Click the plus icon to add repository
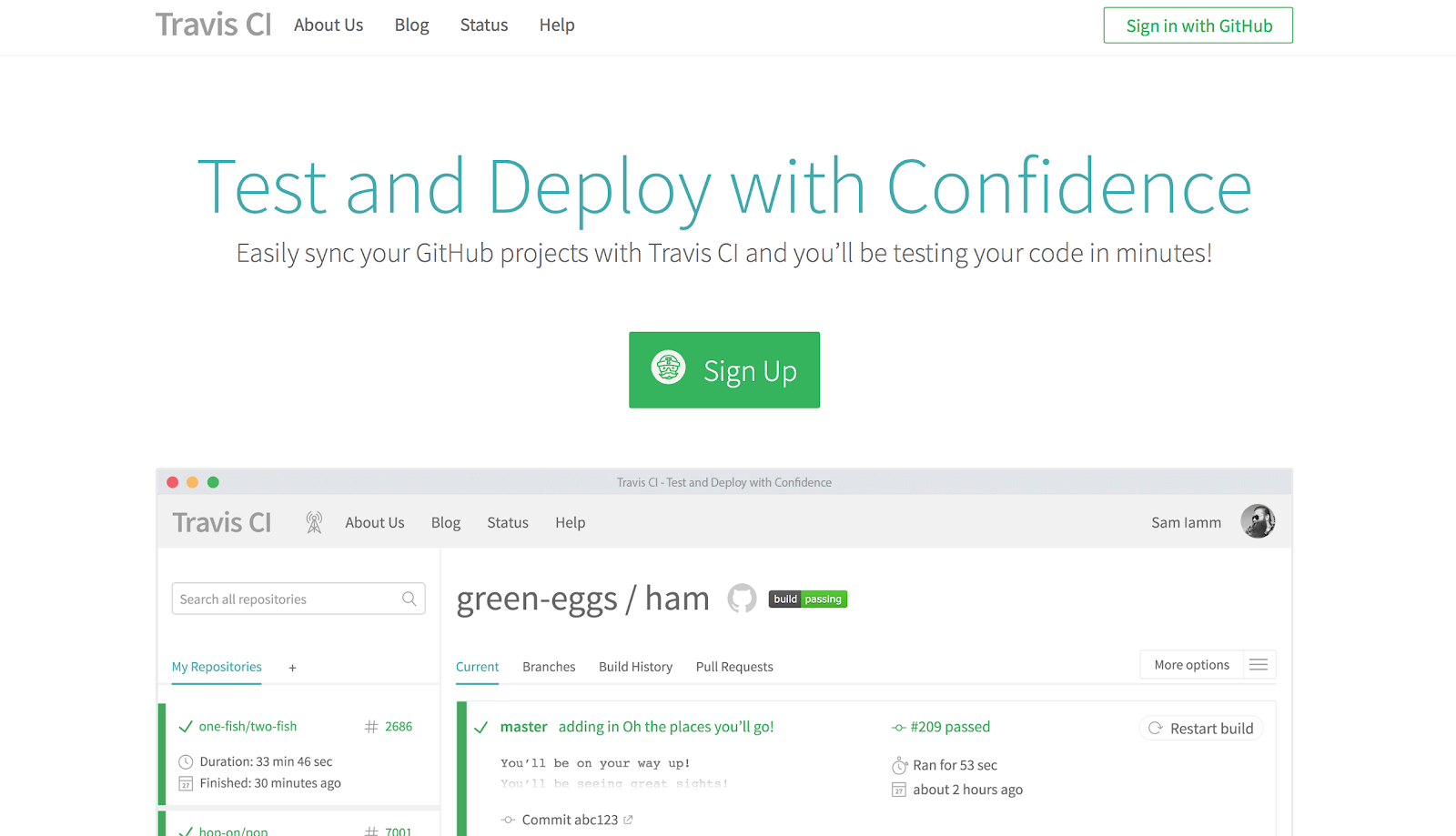The width and height of the screenshot is (1456, 836). coord(292,668)
